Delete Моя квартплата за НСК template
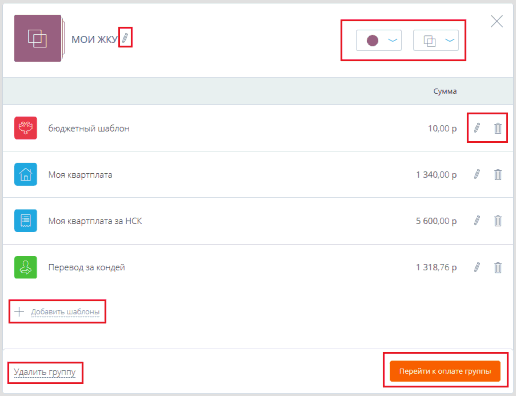 pyautogui.click(x=498, y=220)
